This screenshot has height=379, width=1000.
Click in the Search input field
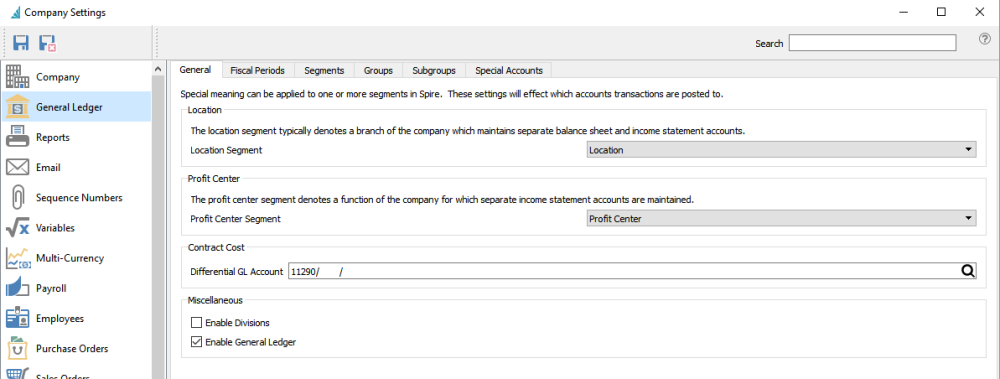pos(872,43)
